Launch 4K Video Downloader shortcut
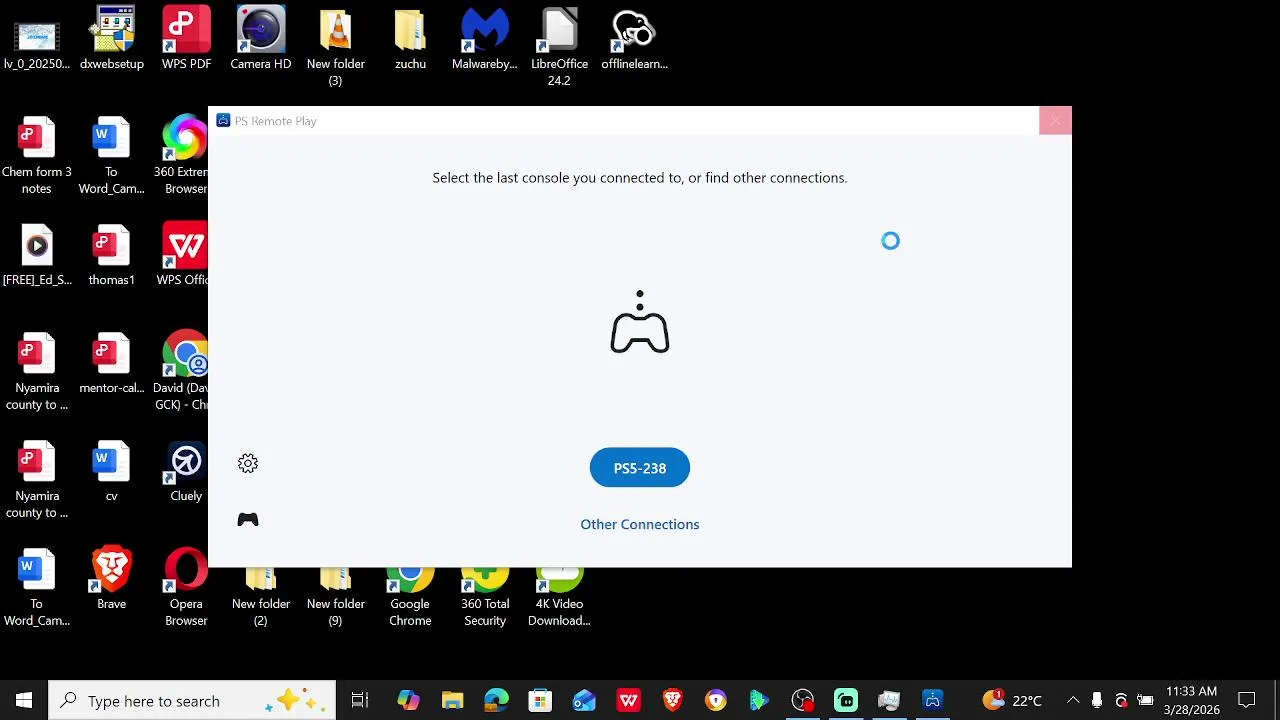 [x=559, y=597]
